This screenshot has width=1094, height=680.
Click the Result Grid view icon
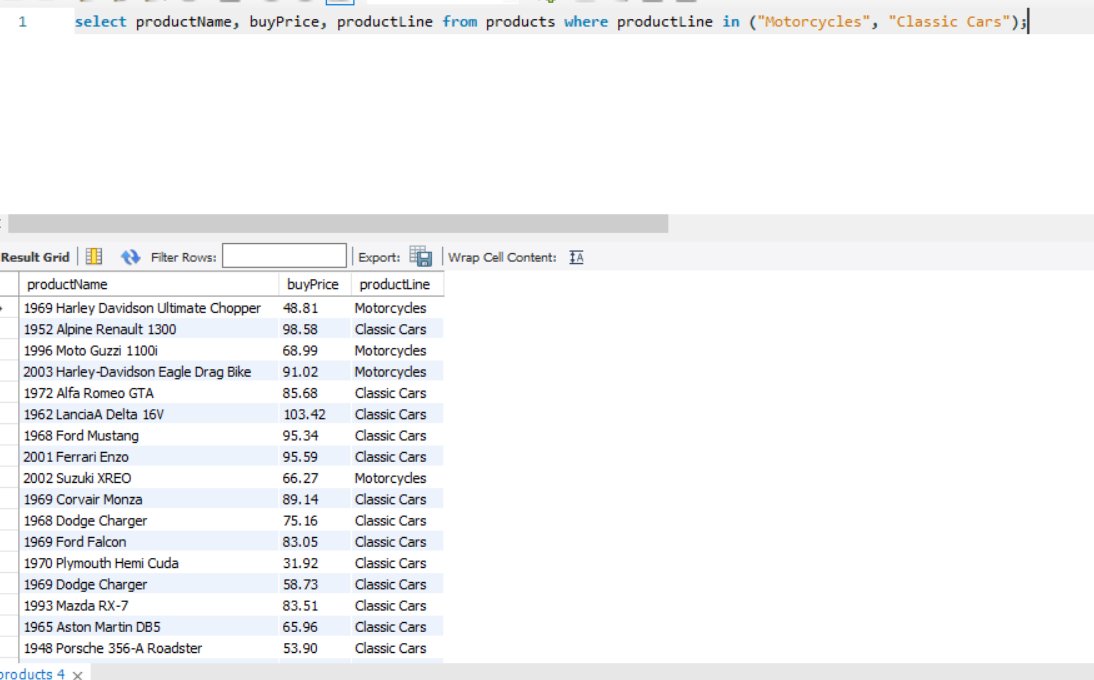pyautogui.click(x=93, y=257)
